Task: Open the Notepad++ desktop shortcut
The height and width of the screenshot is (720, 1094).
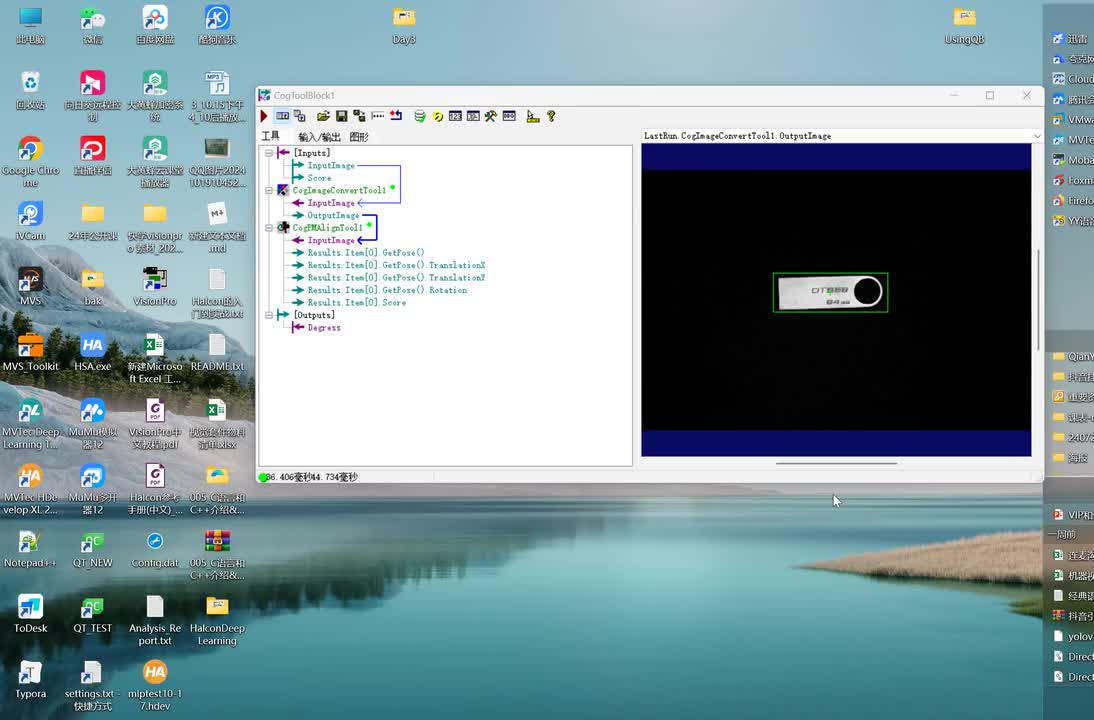Action: pos(31,549)
